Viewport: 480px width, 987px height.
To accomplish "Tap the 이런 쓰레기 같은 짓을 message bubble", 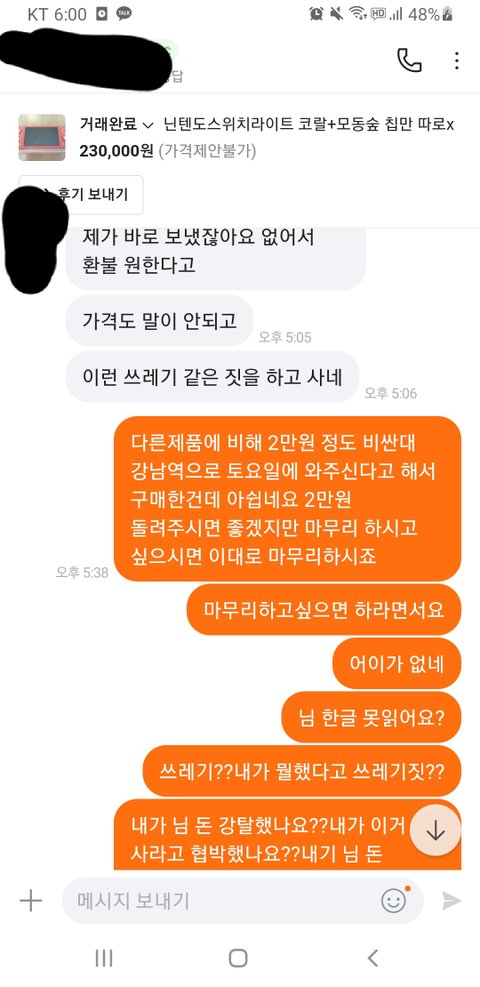I will coord(212,377).
